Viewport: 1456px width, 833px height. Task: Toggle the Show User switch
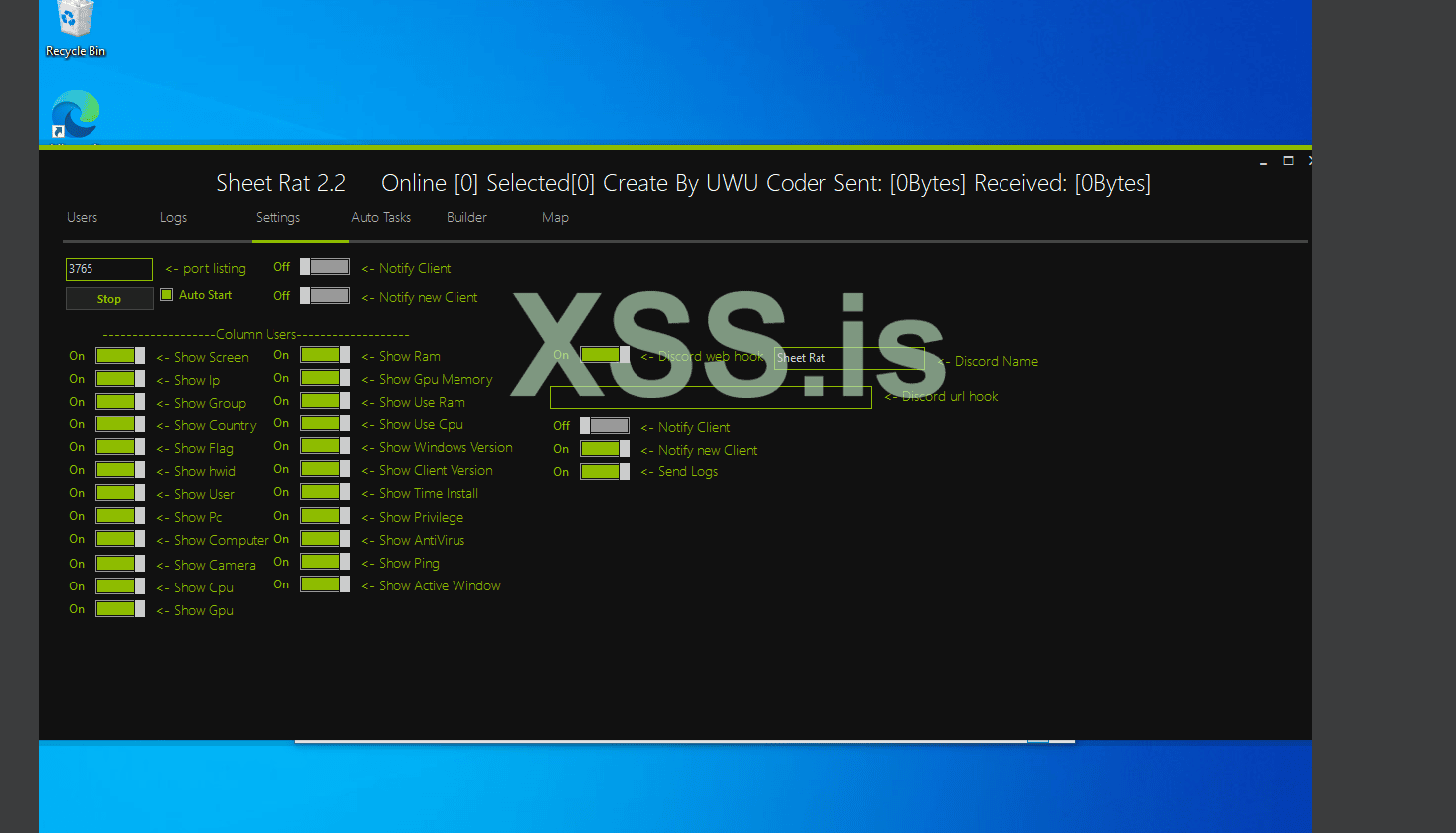pos(120,493)
